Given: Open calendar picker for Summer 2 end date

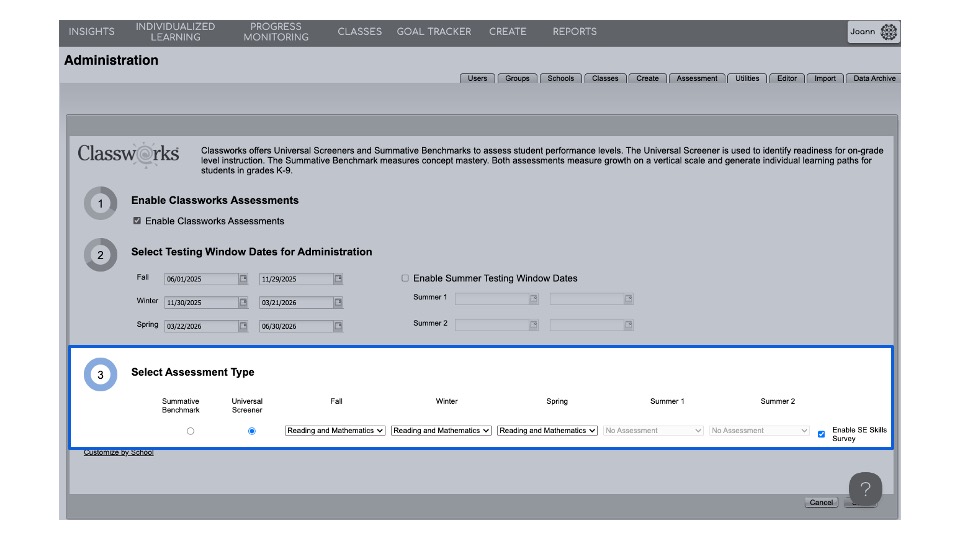Looking at the screenshot, I should tap(628, 325).
